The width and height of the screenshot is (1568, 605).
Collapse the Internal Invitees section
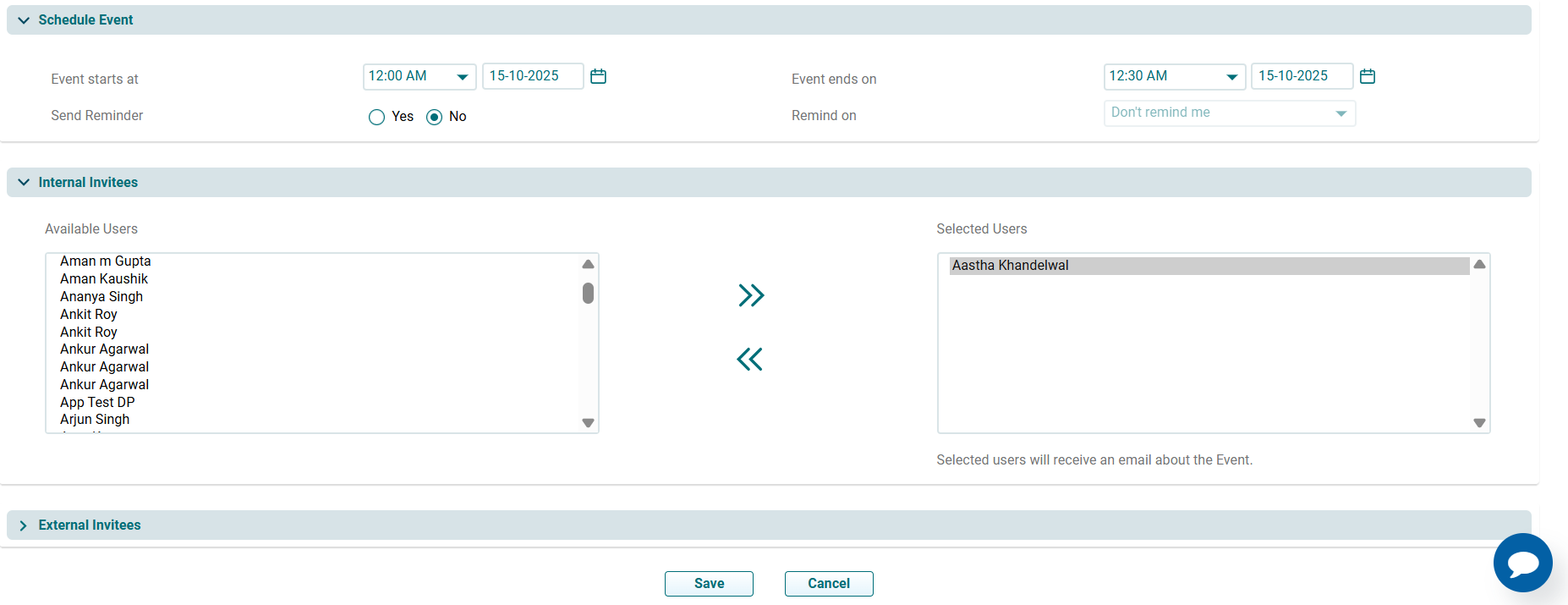point(24,183)
